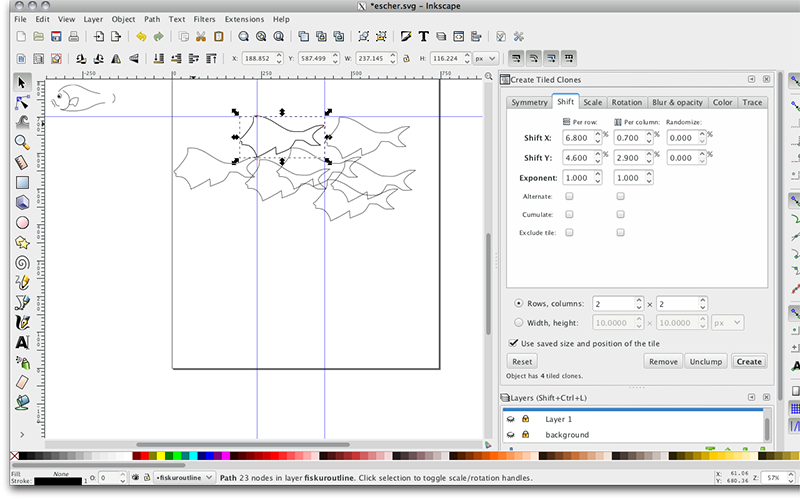Select the Rows, columns radio button
This screenshot has width=800, height=500.
[x=518, y=303]
